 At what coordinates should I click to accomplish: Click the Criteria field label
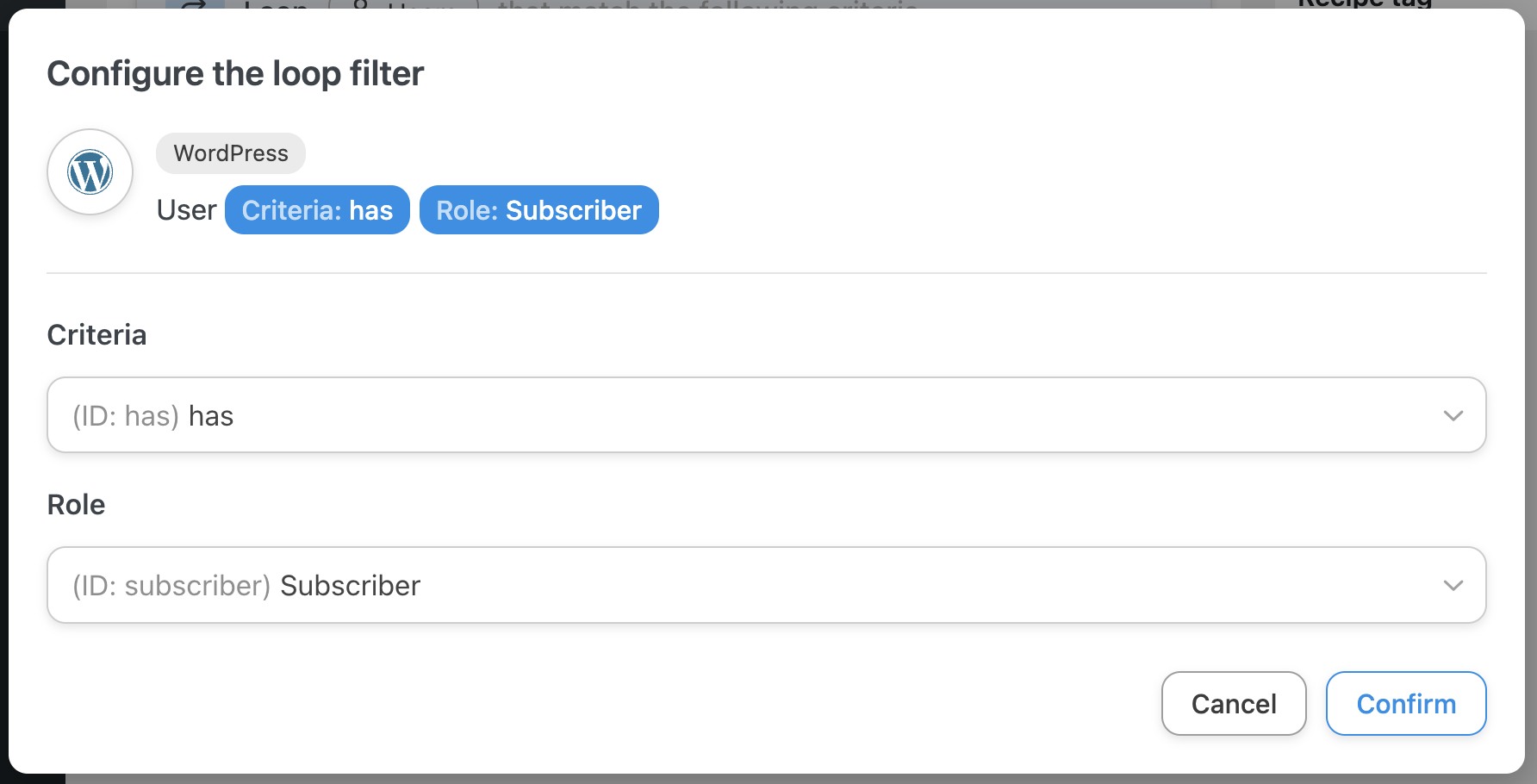96,335
